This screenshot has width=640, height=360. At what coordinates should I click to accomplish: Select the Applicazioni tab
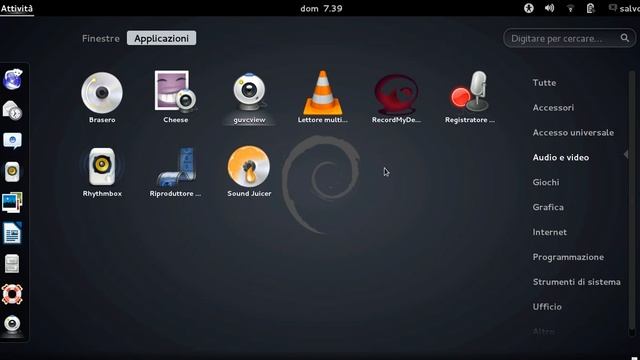tap(161, 38)
